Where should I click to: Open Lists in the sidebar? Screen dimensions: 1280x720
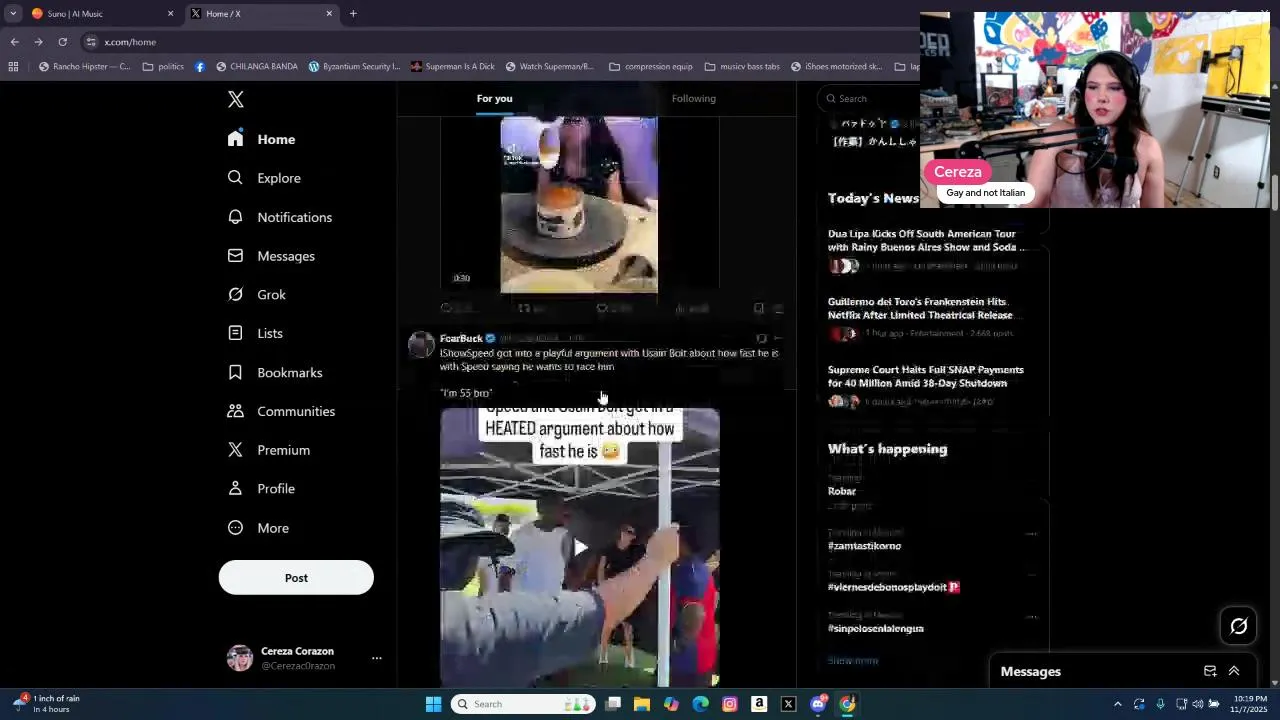[255, 333]
